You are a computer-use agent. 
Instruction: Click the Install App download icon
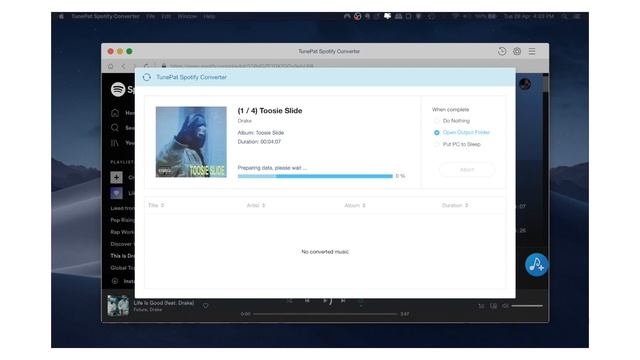tap(115, 281)
